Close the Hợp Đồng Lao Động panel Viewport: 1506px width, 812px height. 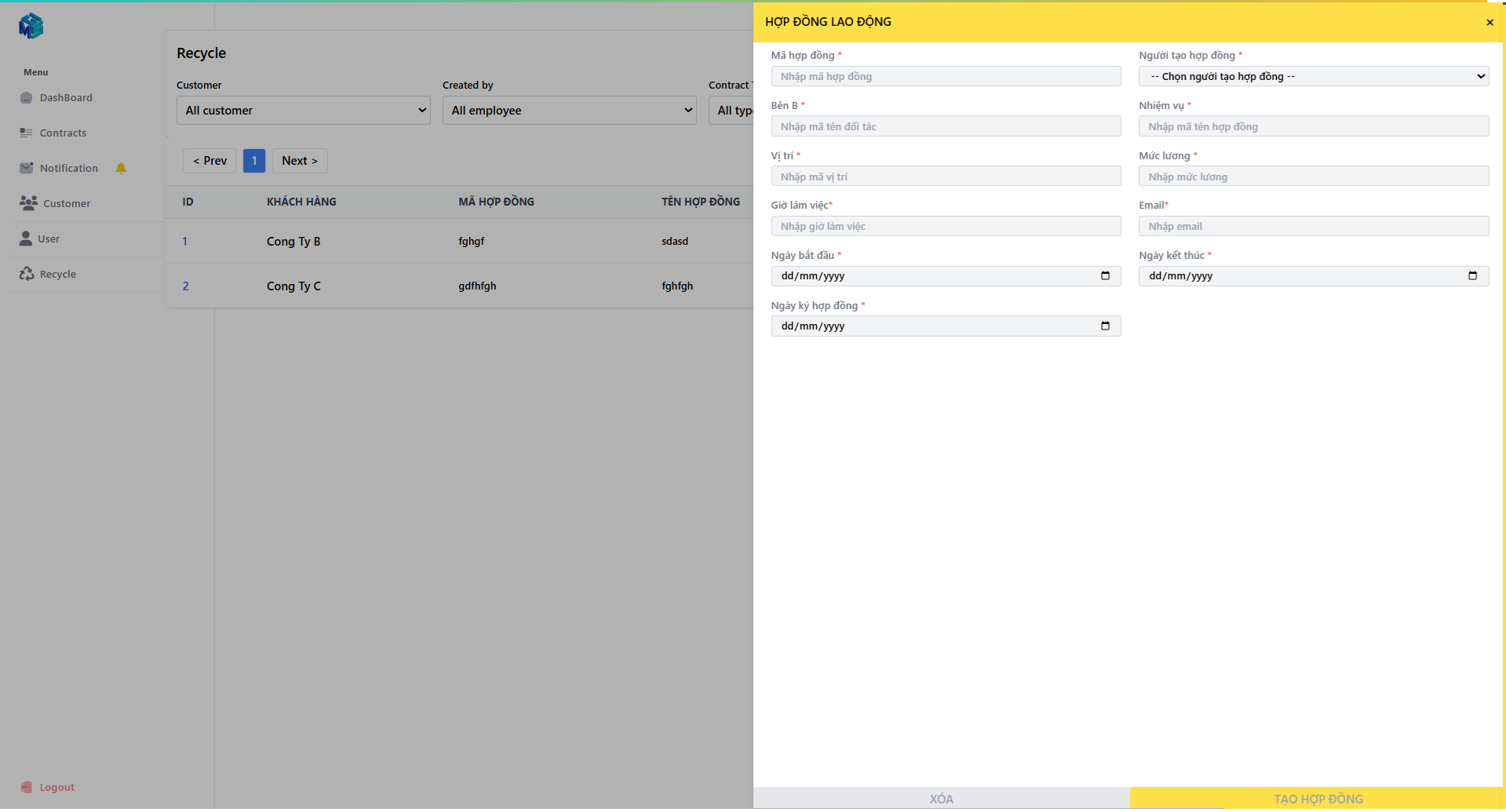(x=1490, y=23)
